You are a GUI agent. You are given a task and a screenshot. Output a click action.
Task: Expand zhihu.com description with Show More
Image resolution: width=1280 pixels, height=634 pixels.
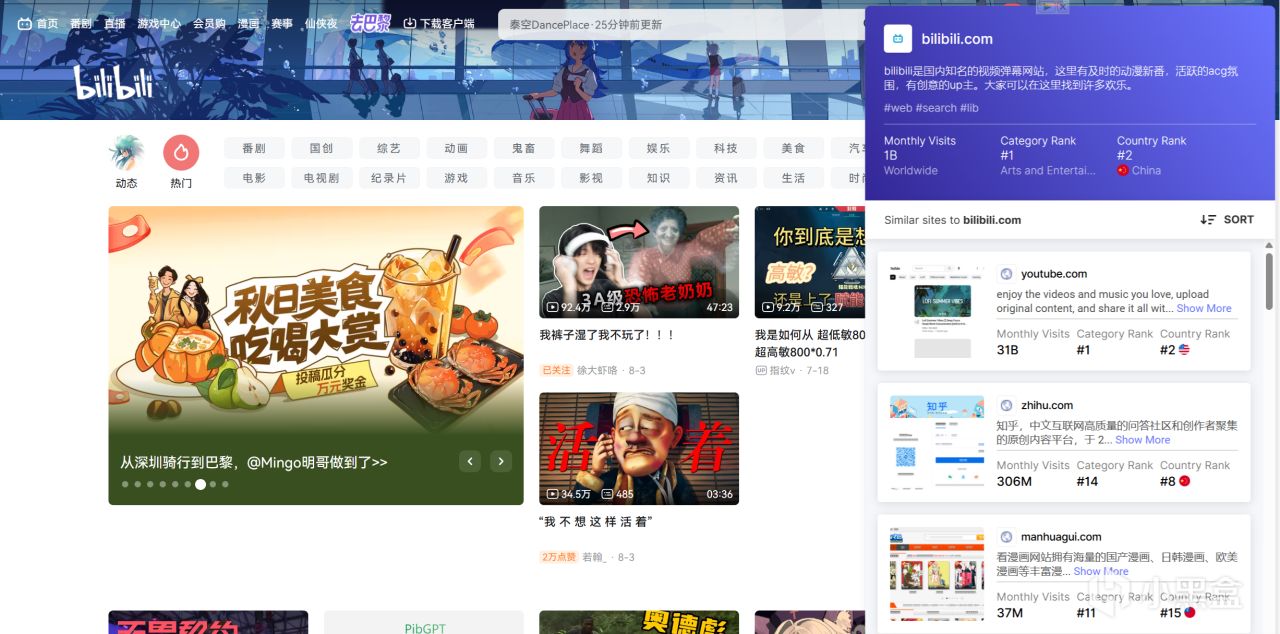(x=1142, y=440)
